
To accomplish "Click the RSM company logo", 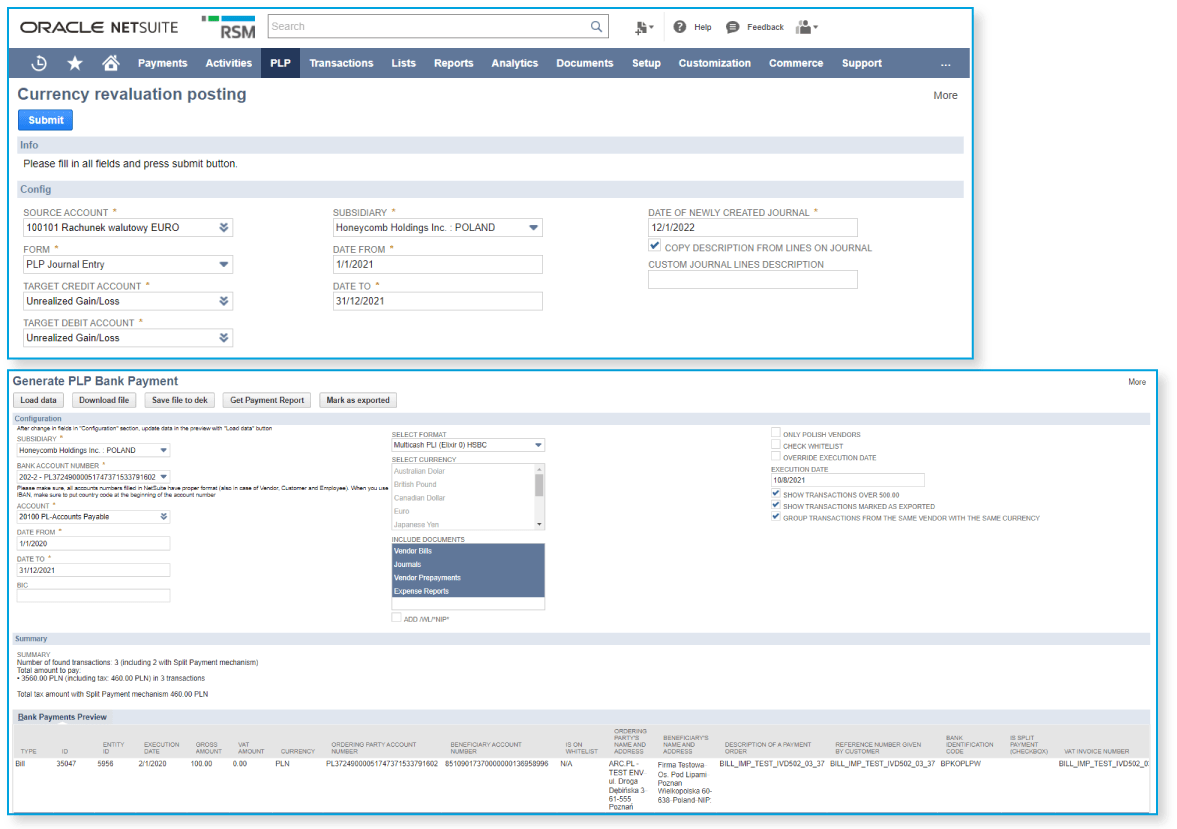I will (x=229, y=27).
